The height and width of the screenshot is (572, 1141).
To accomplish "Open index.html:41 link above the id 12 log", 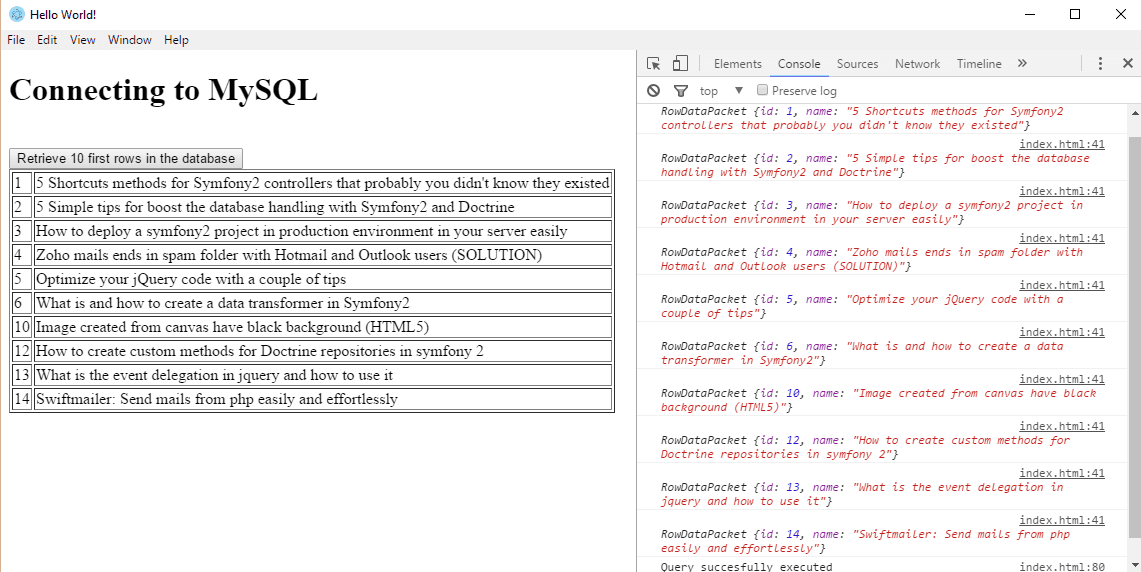I will 1062,426.
